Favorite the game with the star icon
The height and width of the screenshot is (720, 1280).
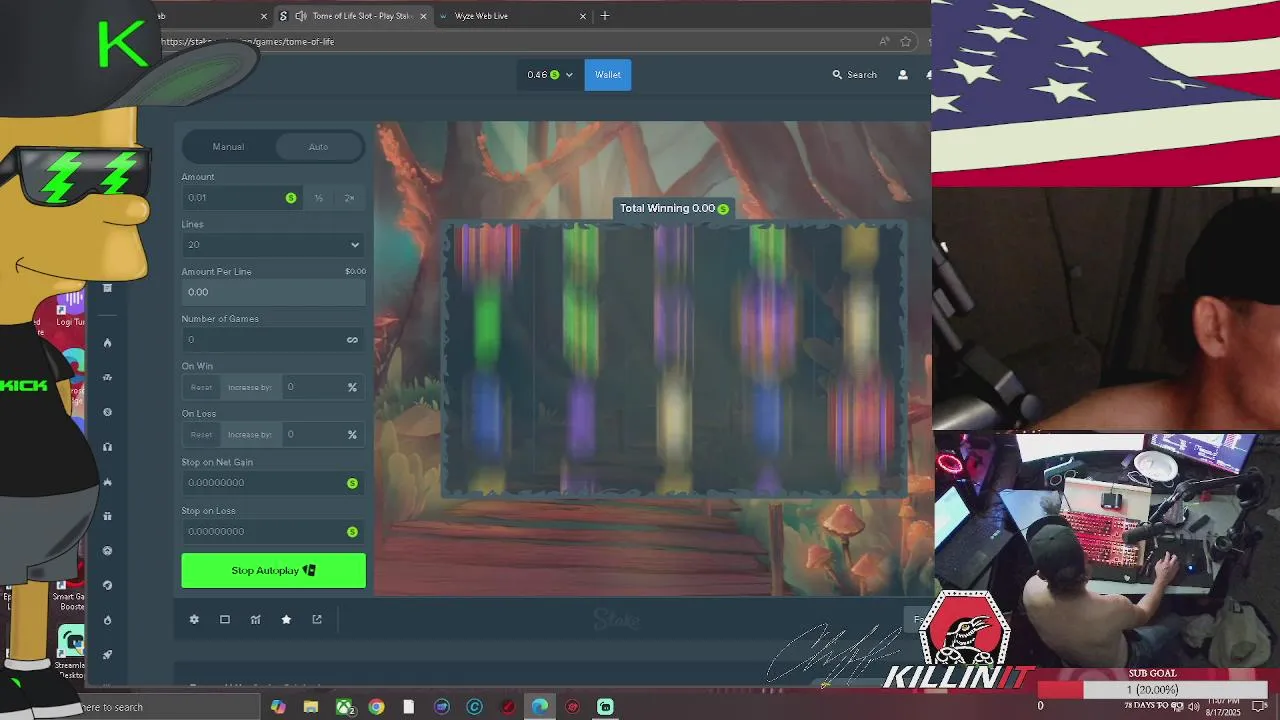(286, 620)
